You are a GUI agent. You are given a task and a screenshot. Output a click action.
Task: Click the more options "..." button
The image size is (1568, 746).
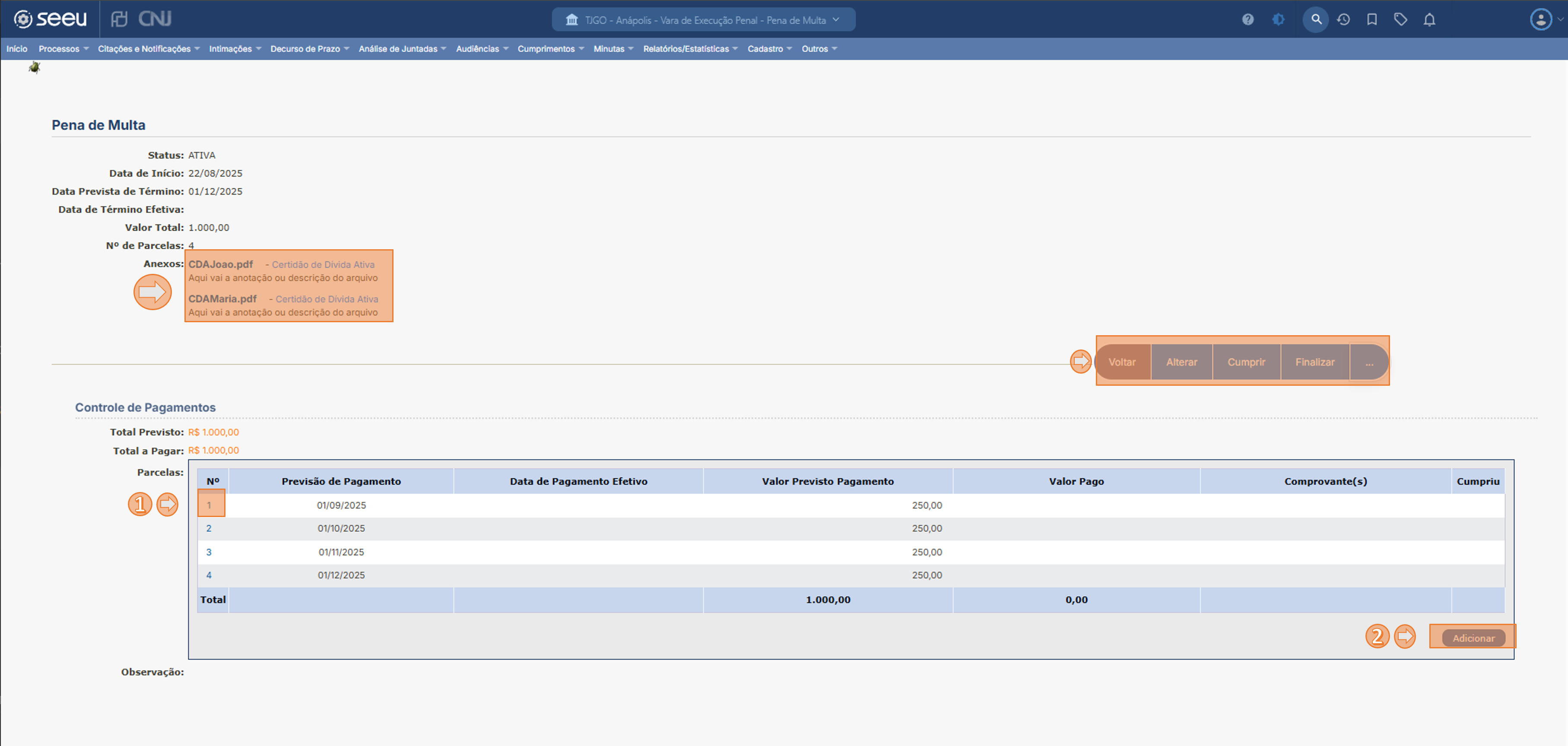coord(1369,362)
